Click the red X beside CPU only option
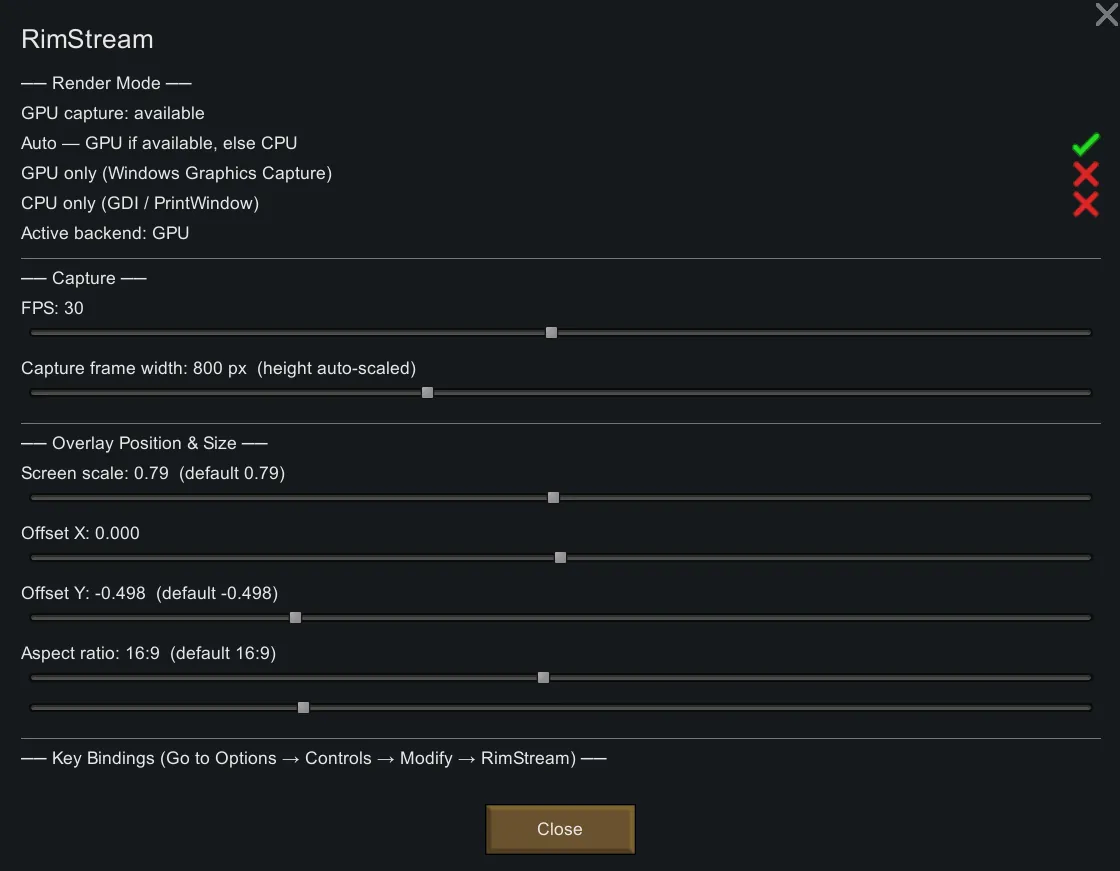The height and width of the screenshot is (871, 1120). [1085, 204]
